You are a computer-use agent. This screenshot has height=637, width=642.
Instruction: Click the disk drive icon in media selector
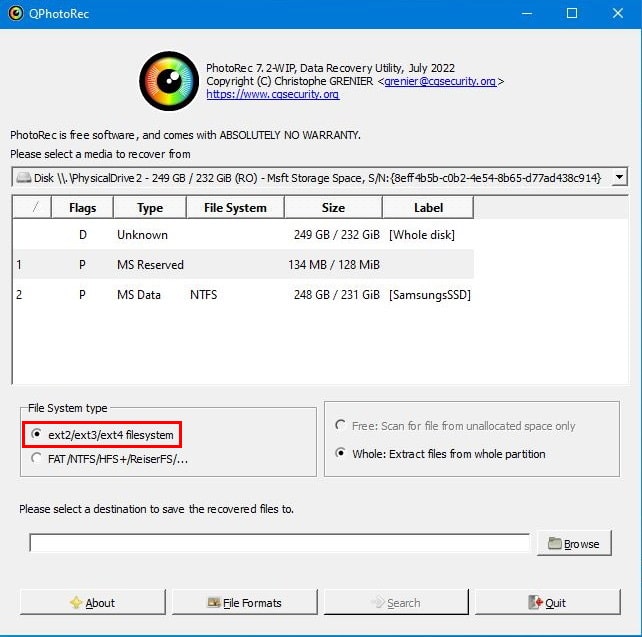click(x=24, y=178)
